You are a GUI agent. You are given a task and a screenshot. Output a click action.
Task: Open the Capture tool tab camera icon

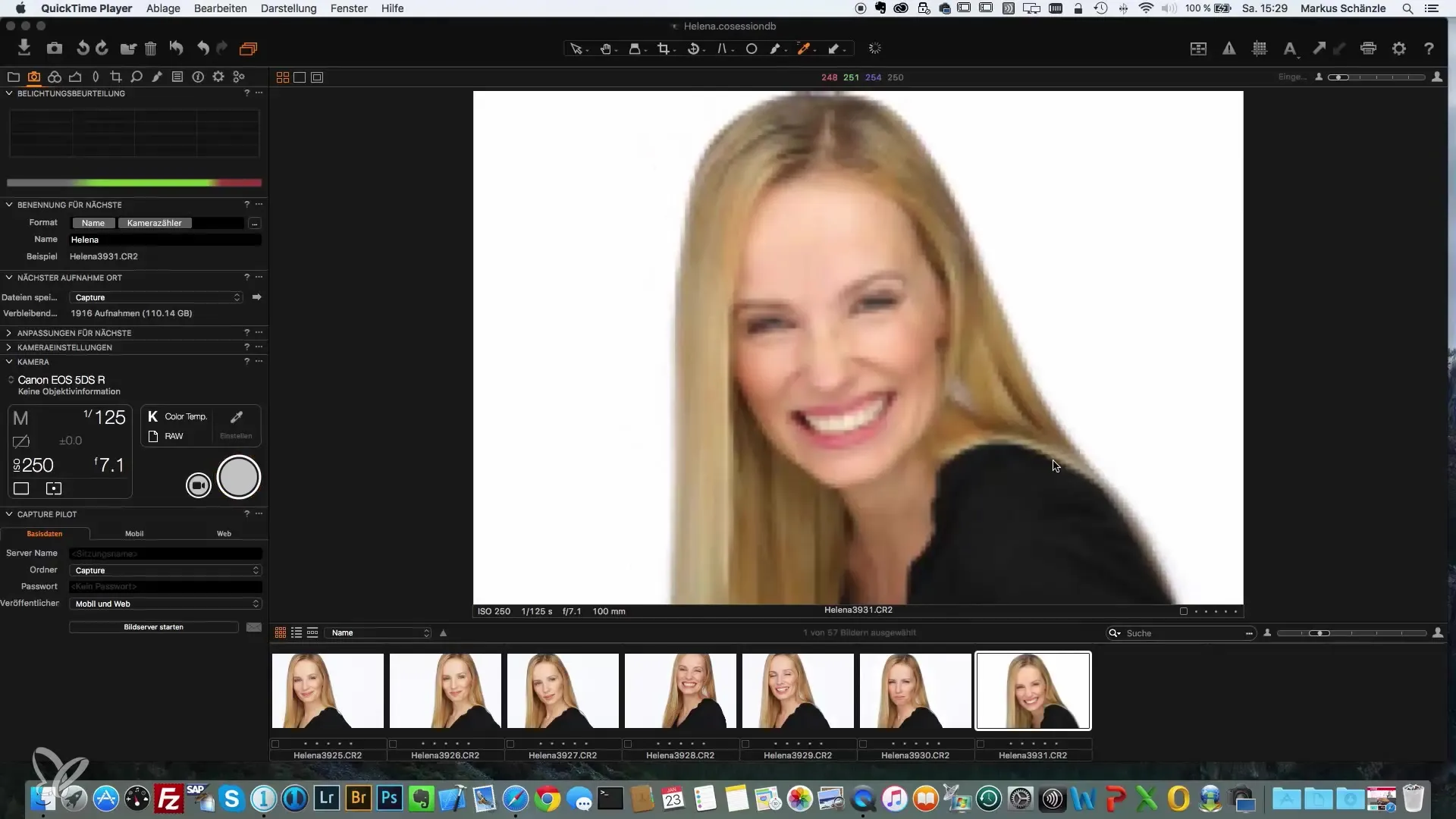click(34, 77)
